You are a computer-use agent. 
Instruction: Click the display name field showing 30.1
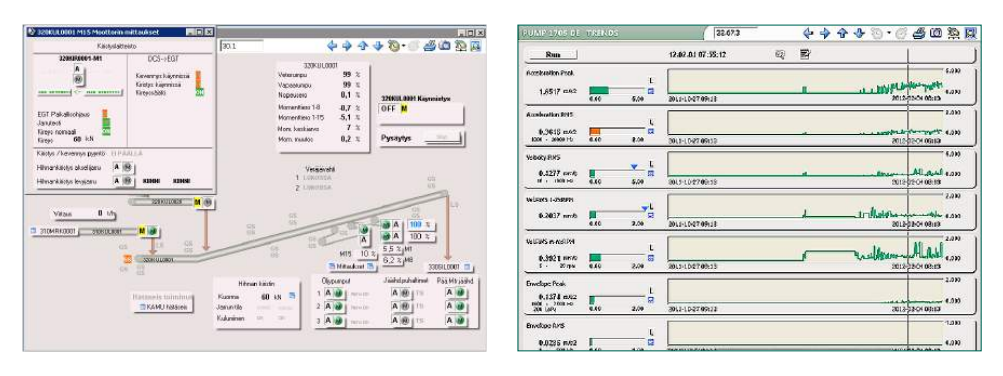click(x=241, y=46)
